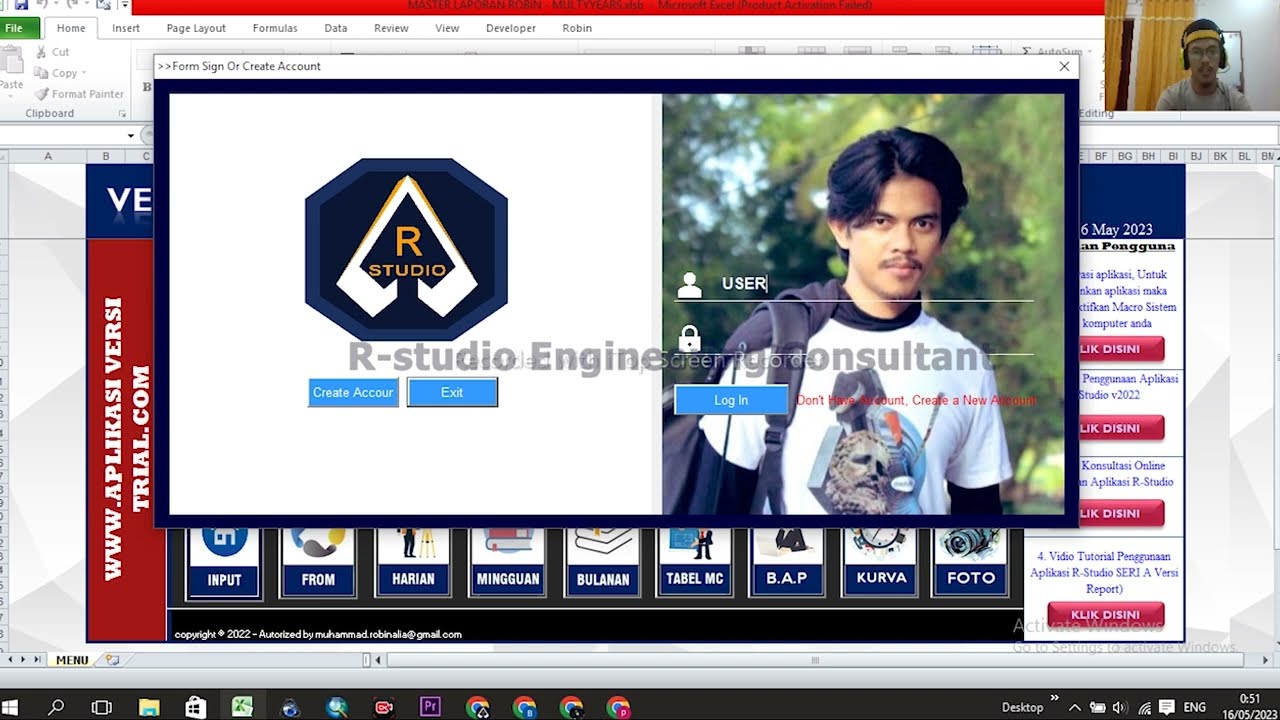Open the File tab in Excel
This screenshot has height=720, width=1280.
[14, 28]
